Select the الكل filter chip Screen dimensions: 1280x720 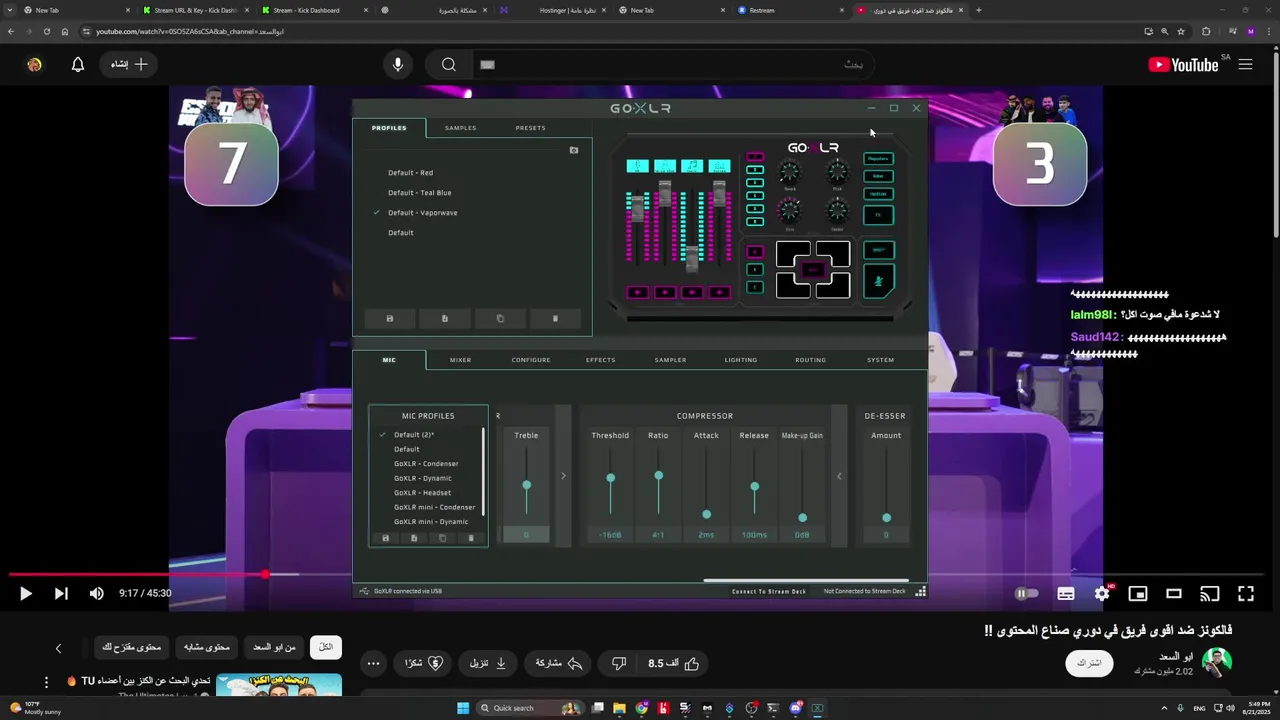(x=326, y=647)
